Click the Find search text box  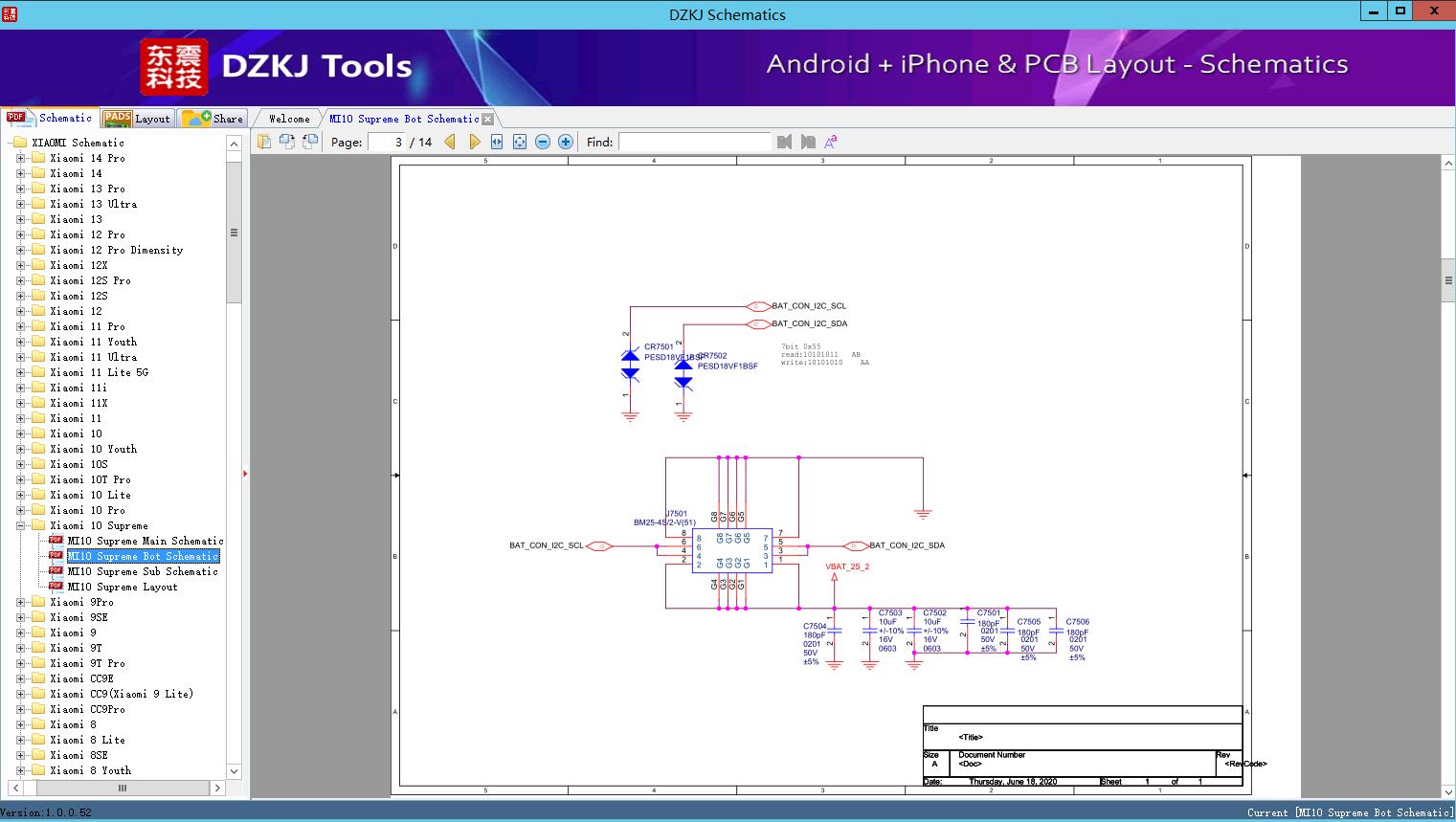point(694,142)
